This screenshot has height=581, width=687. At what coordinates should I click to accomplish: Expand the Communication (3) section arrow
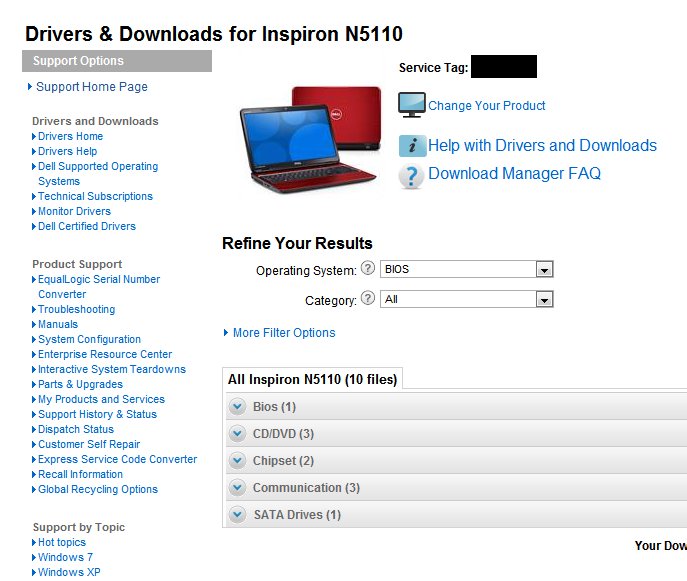(x=237, y=488)
